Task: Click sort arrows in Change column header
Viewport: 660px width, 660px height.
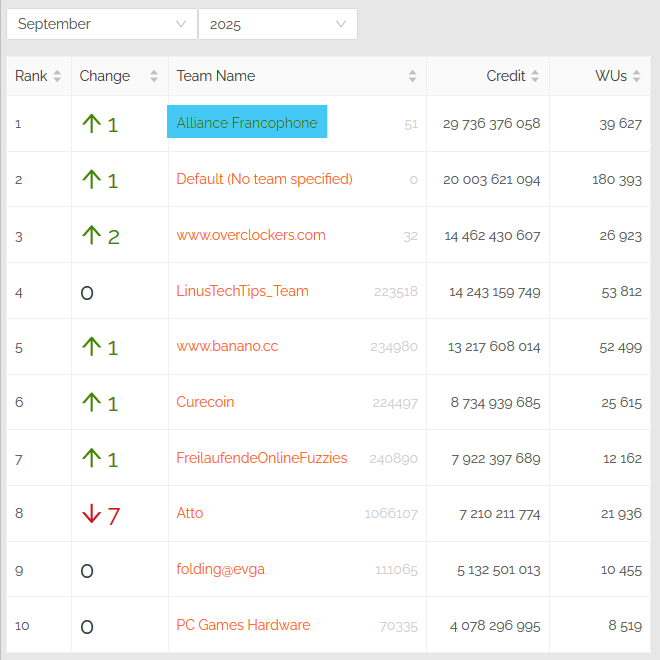Action: (x=154, y=76)
